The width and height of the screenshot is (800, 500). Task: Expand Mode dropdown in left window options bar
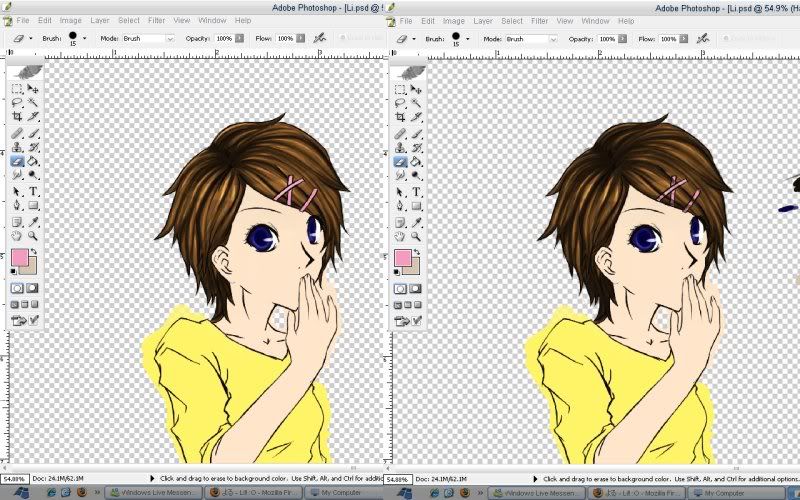tap(170, 39)
